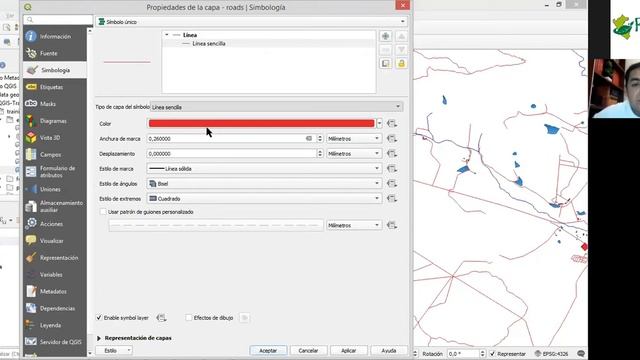Open the color dropdown arrow
640x360 pixels.
[380, 123]
